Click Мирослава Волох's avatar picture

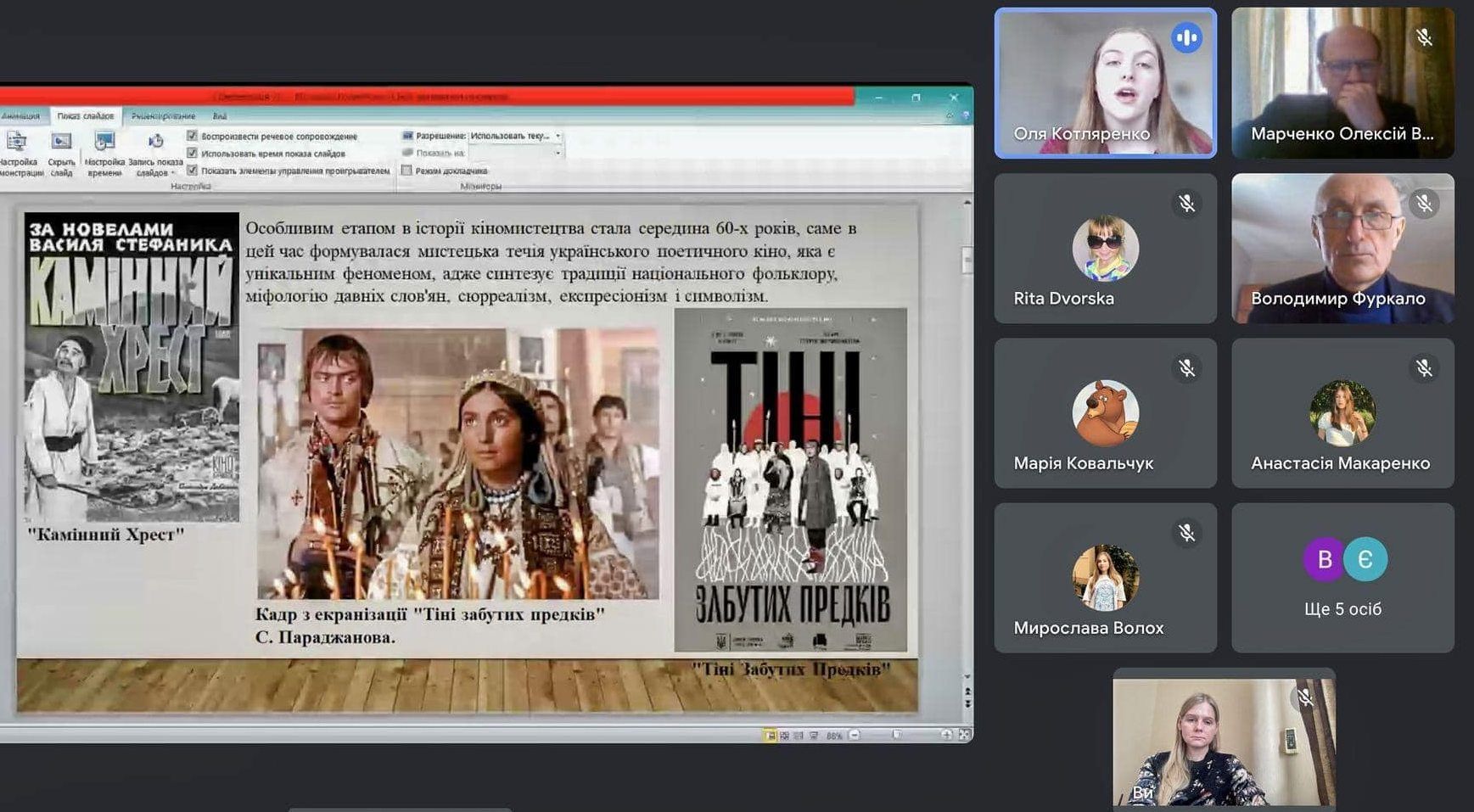tap(1105, 578)
